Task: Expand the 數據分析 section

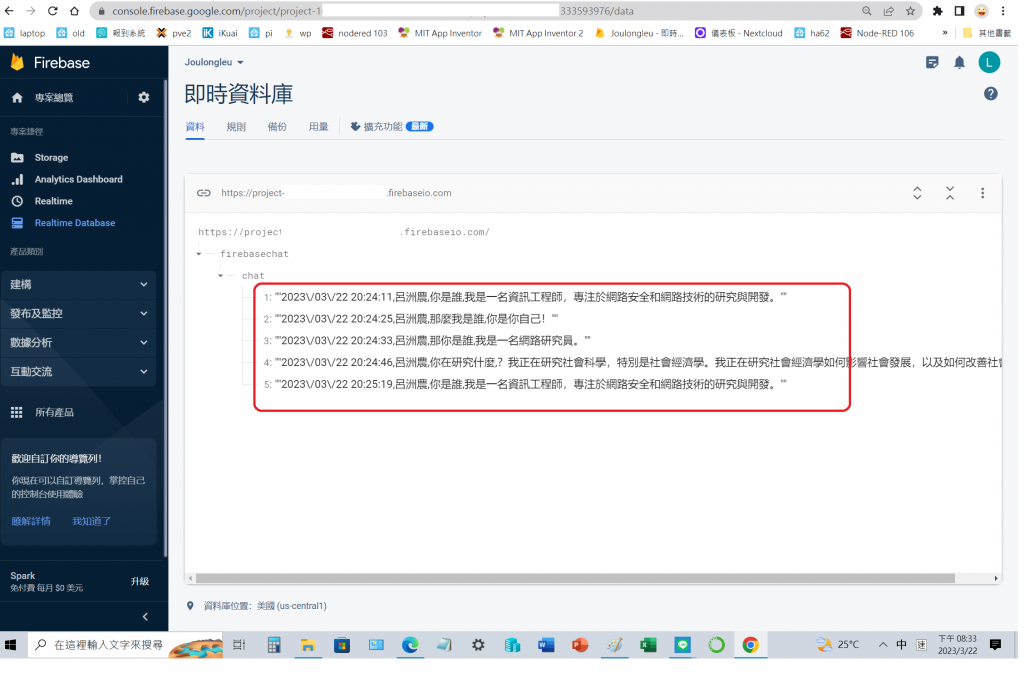Action: click(x=78, y=342)
